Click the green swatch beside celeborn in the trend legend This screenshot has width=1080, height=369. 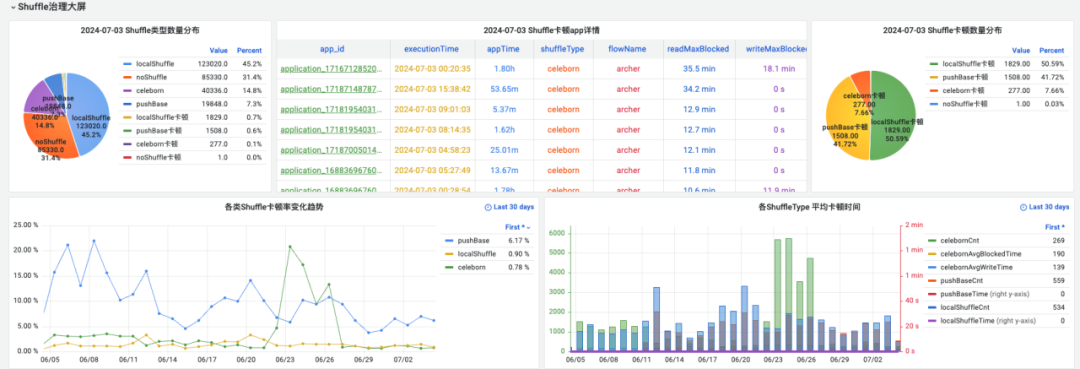[449, 267]
